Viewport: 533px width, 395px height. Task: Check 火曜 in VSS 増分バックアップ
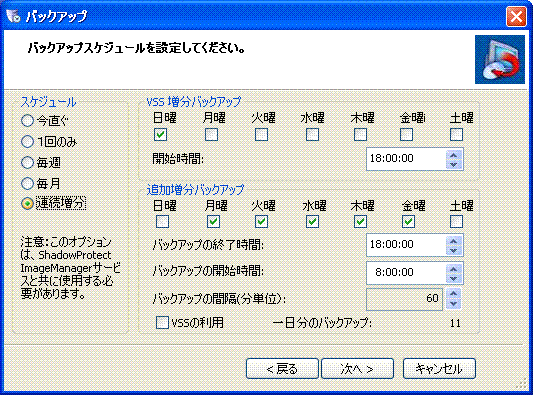(x=261, y=135)
